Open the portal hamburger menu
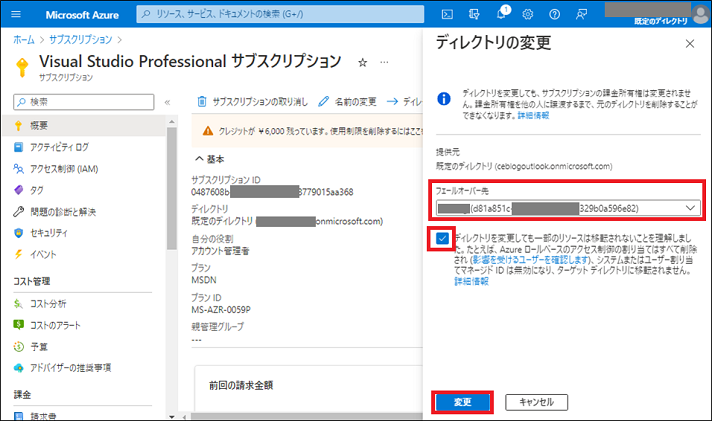 point(16,14)
